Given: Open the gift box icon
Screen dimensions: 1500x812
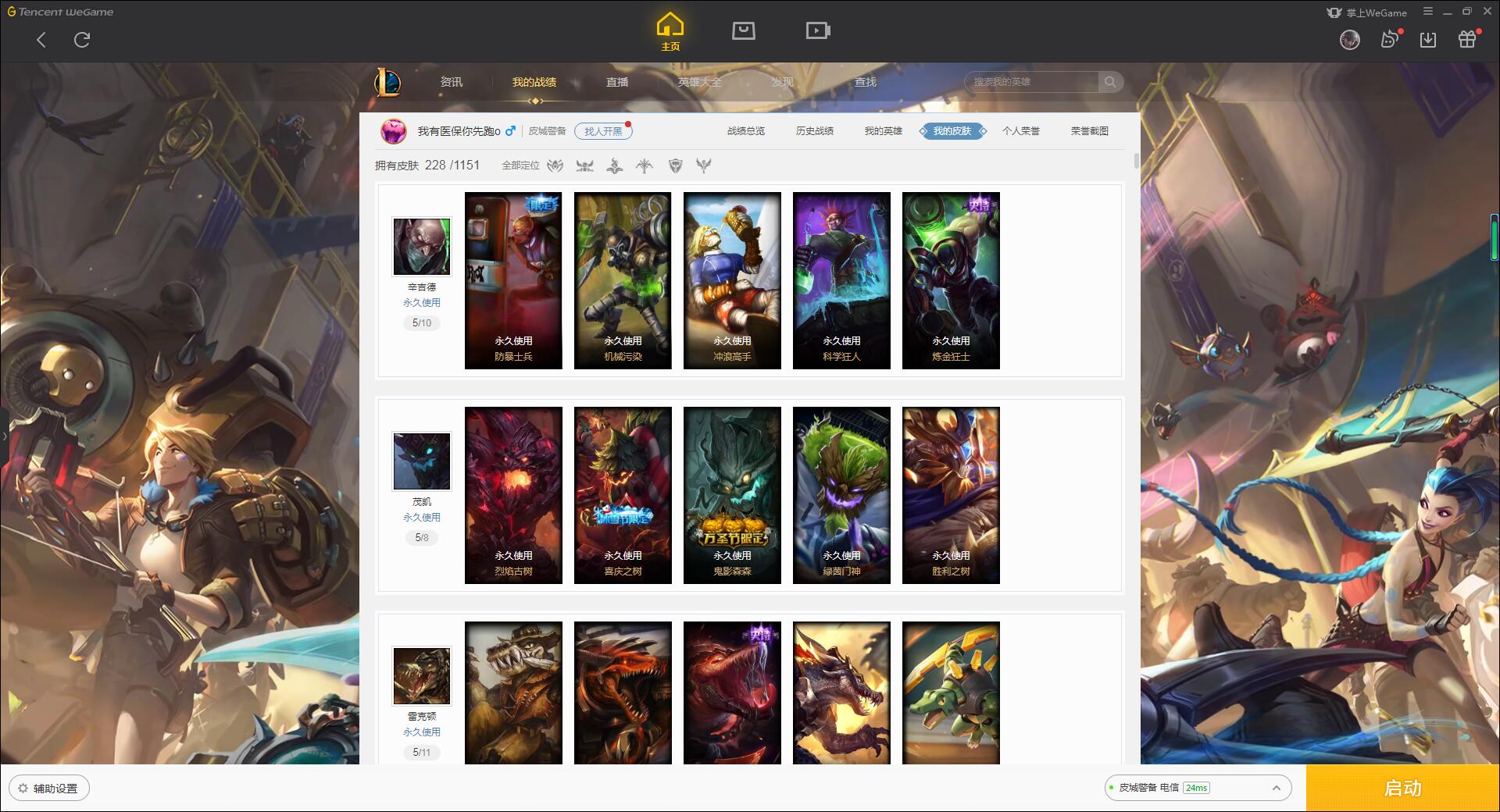Looking at the screenshot, I should coord(1467,39).
